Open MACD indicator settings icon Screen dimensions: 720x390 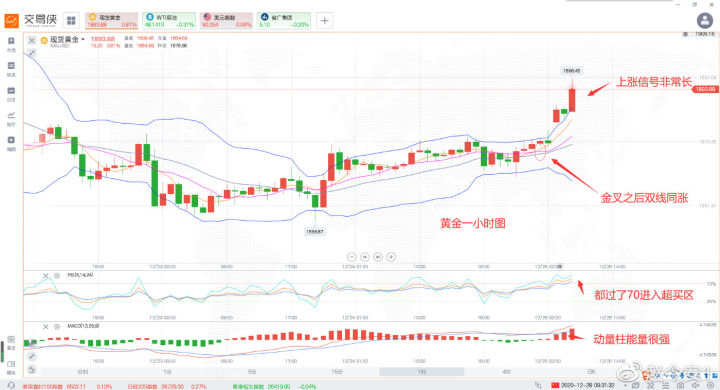pyautogui.click(x=57, y=327)
